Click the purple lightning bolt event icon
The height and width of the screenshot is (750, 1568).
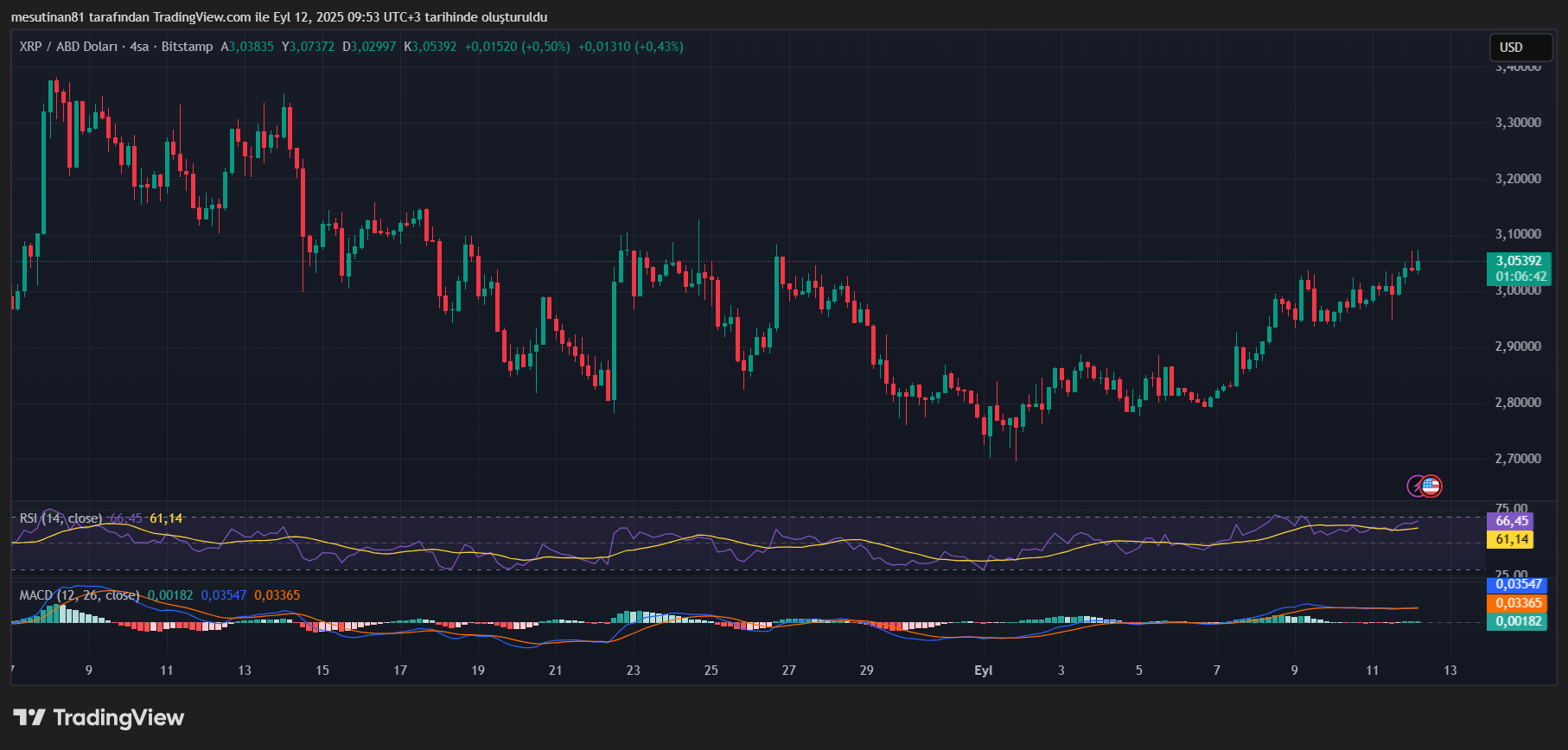point(1415,486)
